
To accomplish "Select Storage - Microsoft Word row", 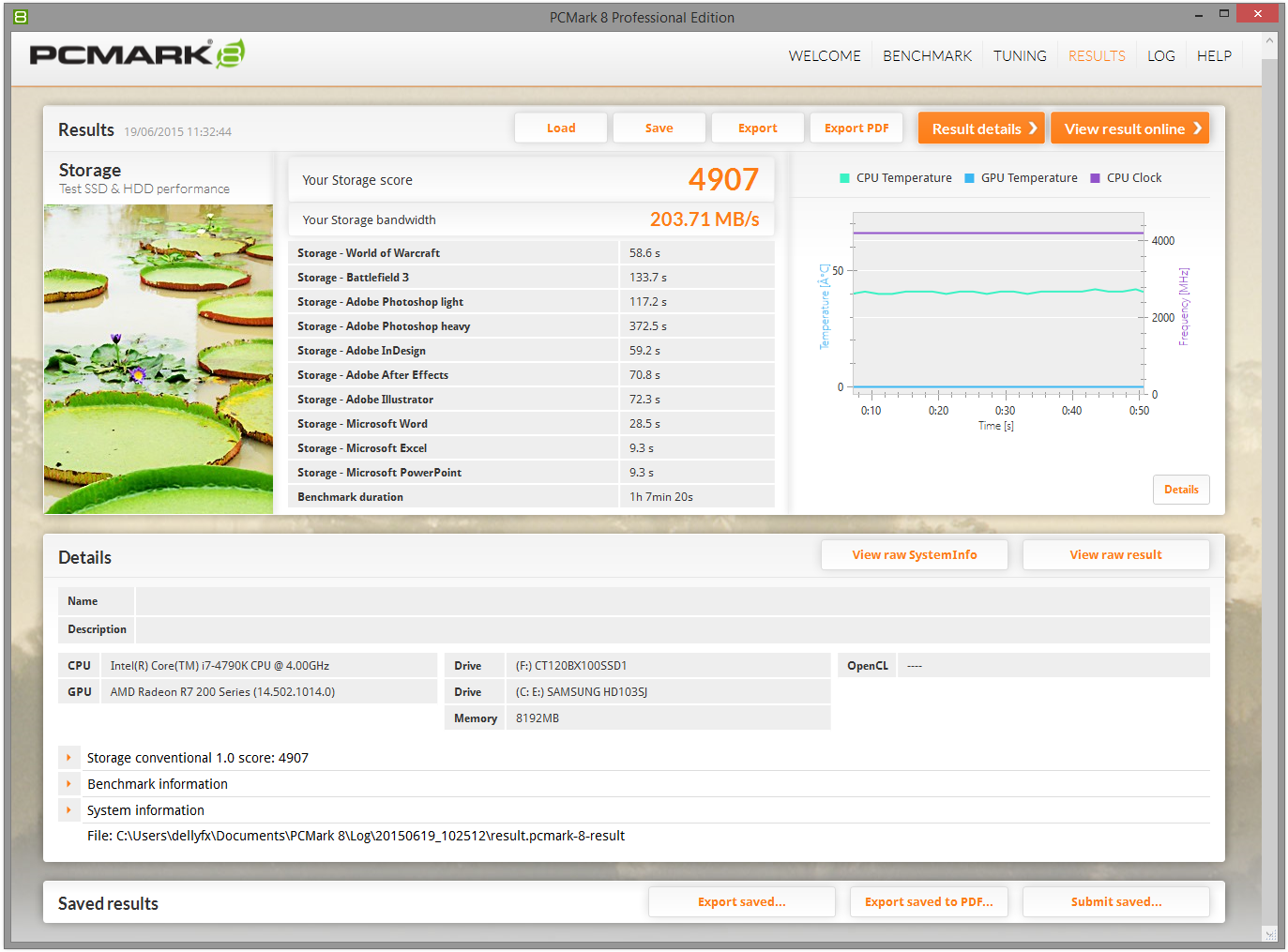I will point(531,424).
